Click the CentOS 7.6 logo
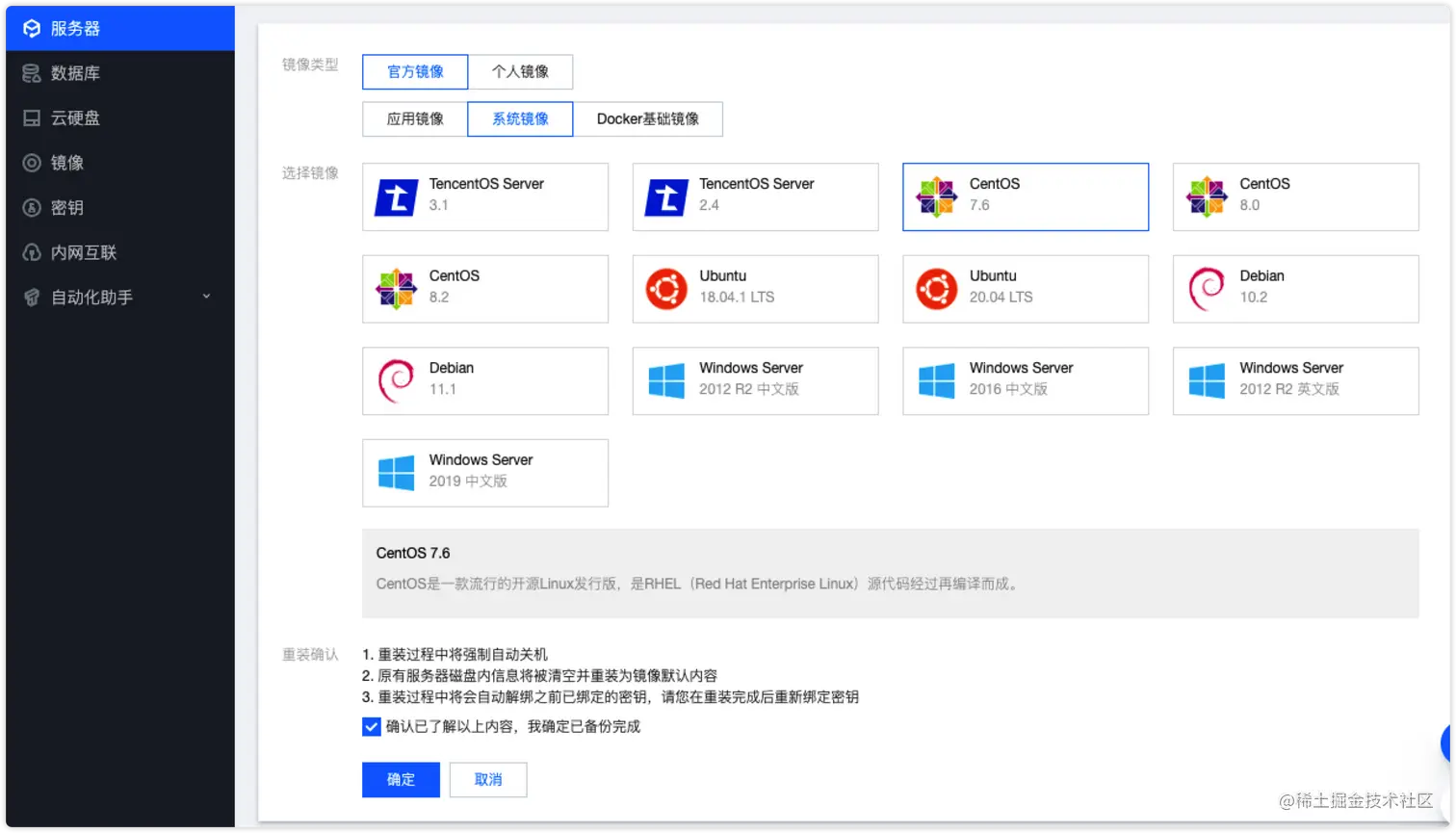The image size is (1456, 833). point(937,197)
